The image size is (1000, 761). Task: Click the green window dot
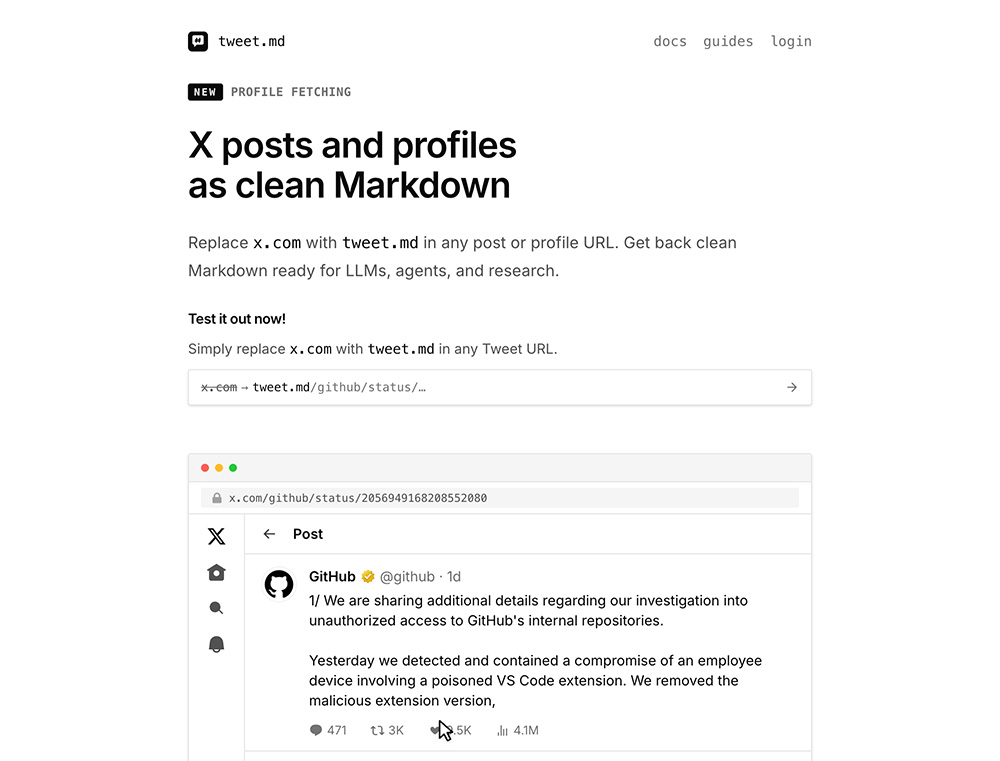233,468
